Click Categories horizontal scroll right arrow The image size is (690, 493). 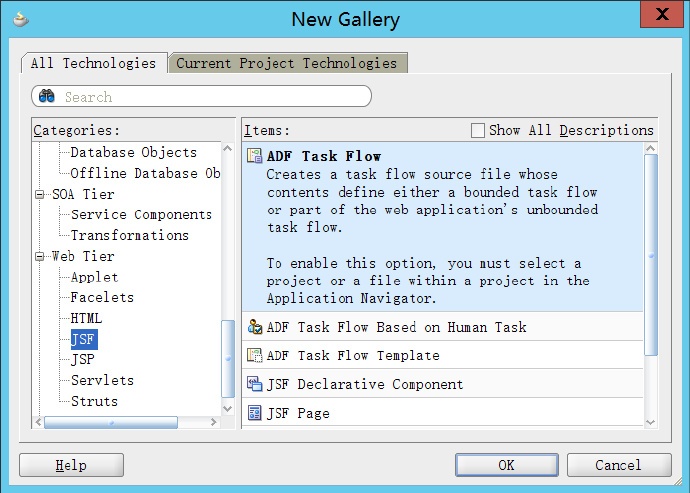pos(214,423)
